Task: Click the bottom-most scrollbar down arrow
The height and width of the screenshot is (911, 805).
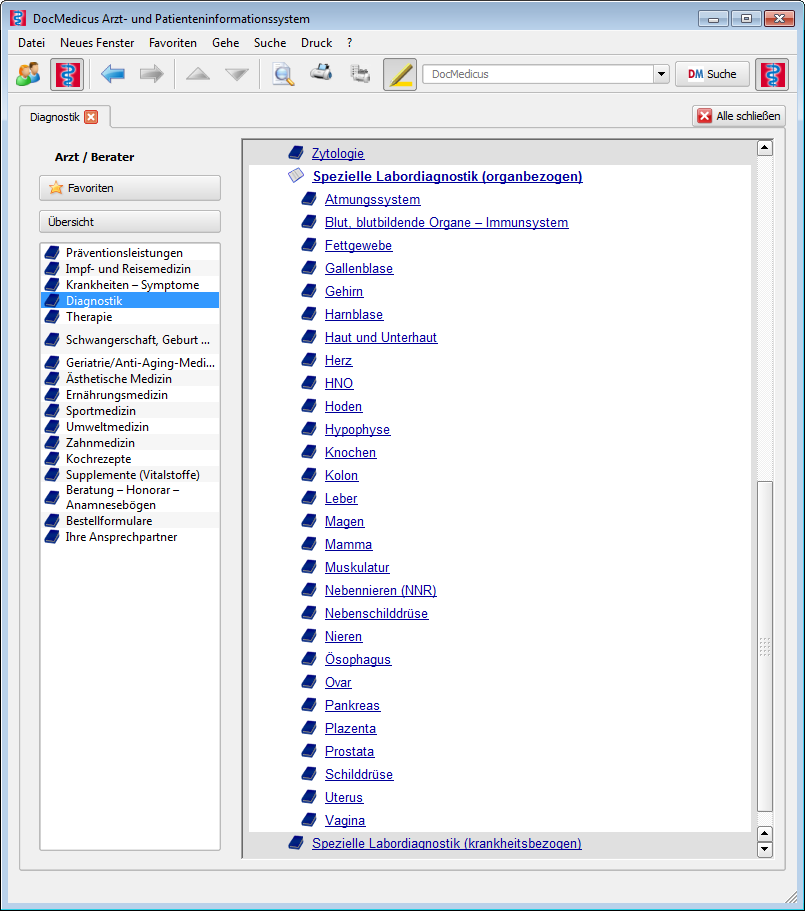Action: [765, 850]
